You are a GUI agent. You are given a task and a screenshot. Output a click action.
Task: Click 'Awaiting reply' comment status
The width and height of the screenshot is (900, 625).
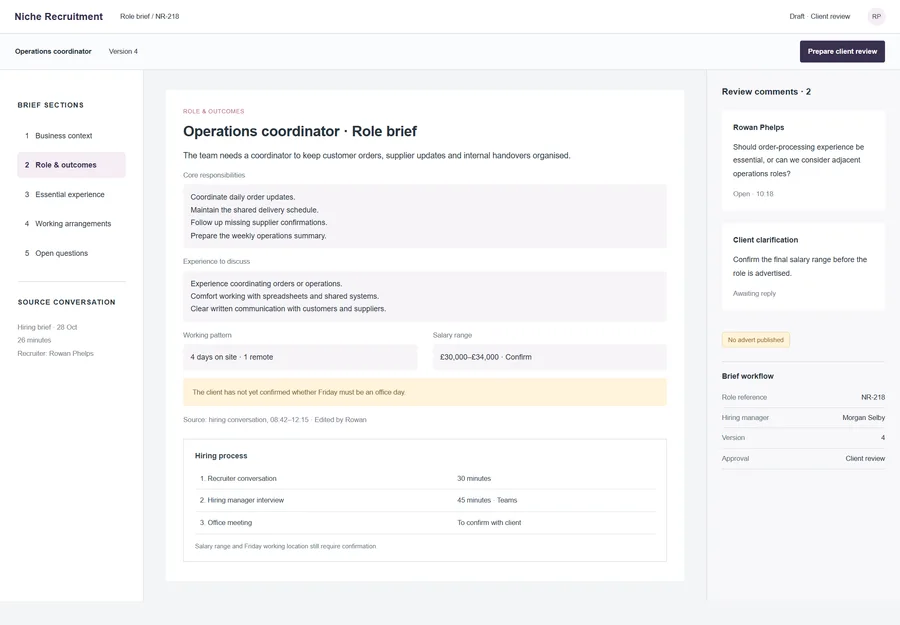[x=754, y=293]
